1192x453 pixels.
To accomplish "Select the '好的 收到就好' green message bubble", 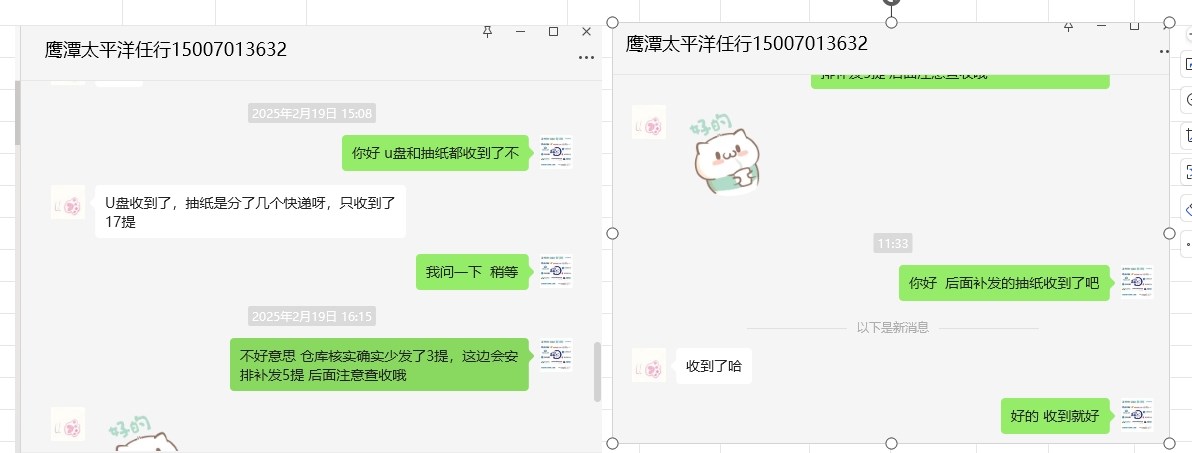I will [x=1055, y=416].
